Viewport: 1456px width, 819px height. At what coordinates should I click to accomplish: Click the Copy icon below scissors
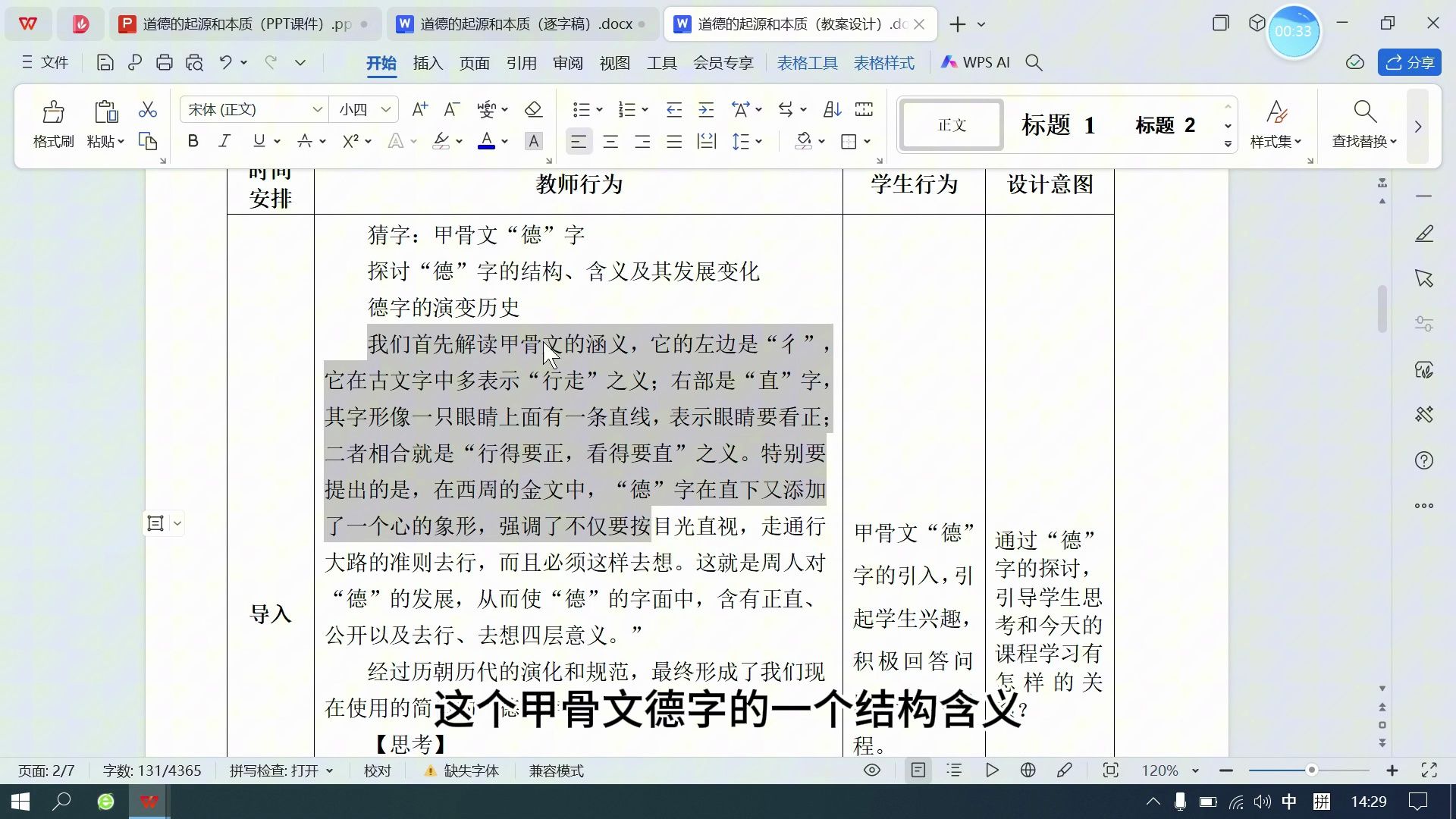148,141
